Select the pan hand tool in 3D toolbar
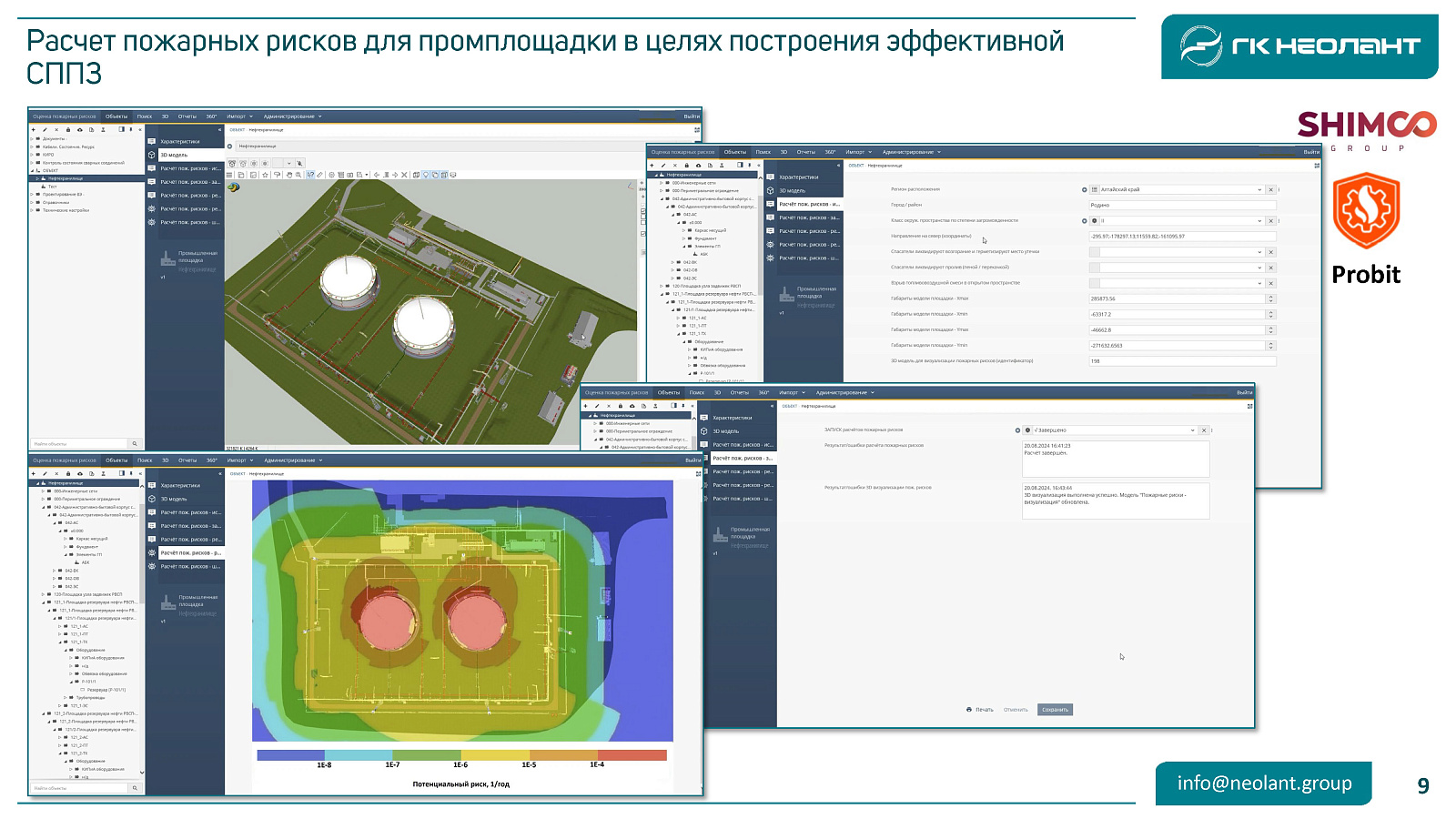The width and height of the screenshot is (1456, 819). pyautogui.click(x=289, y=175)
